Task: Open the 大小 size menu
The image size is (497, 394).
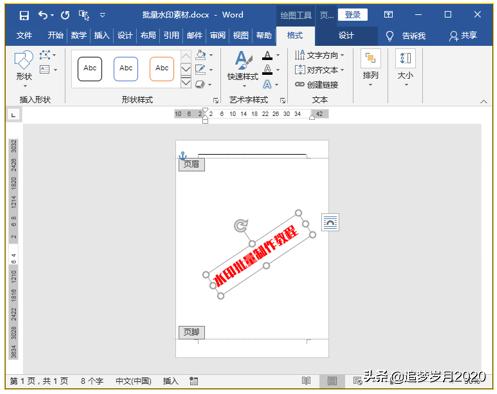Action: pos(405,68)
